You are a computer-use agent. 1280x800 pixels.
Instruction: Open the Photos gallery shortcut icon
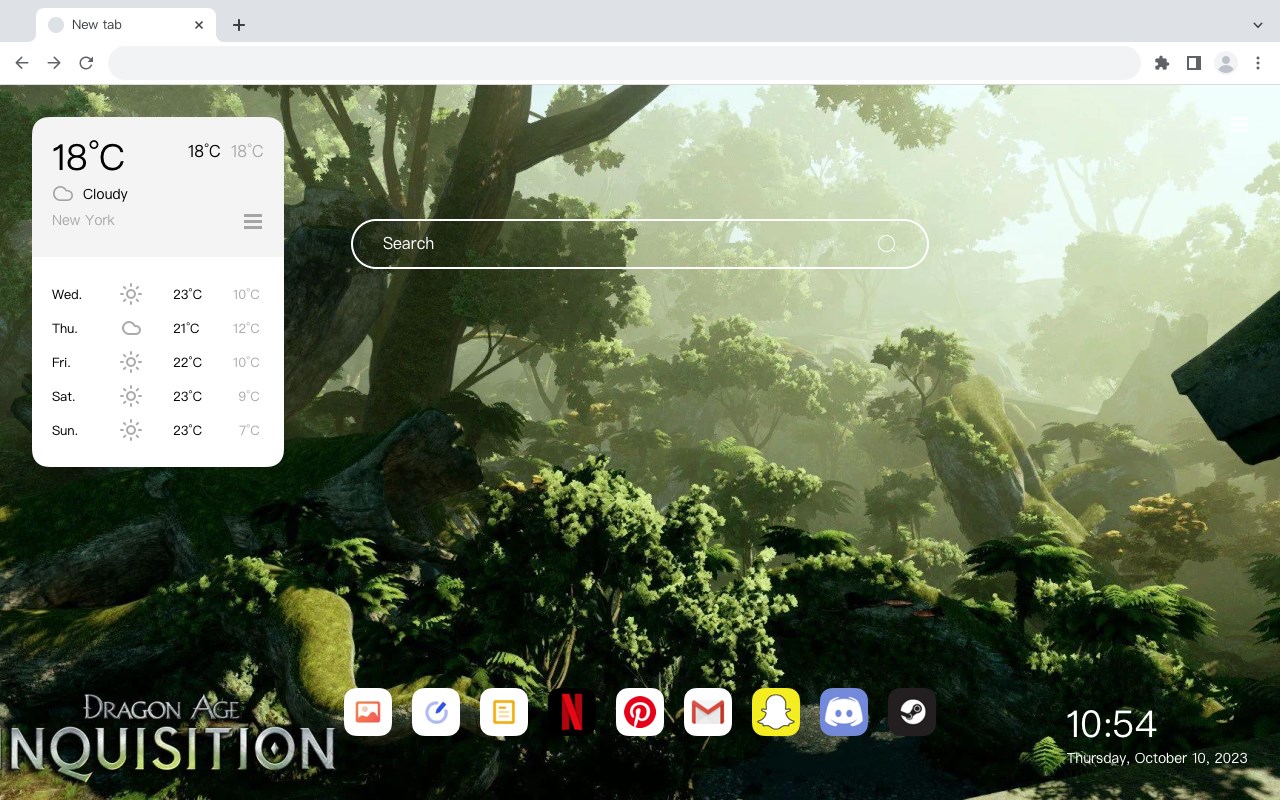click(x=368, y=712)
